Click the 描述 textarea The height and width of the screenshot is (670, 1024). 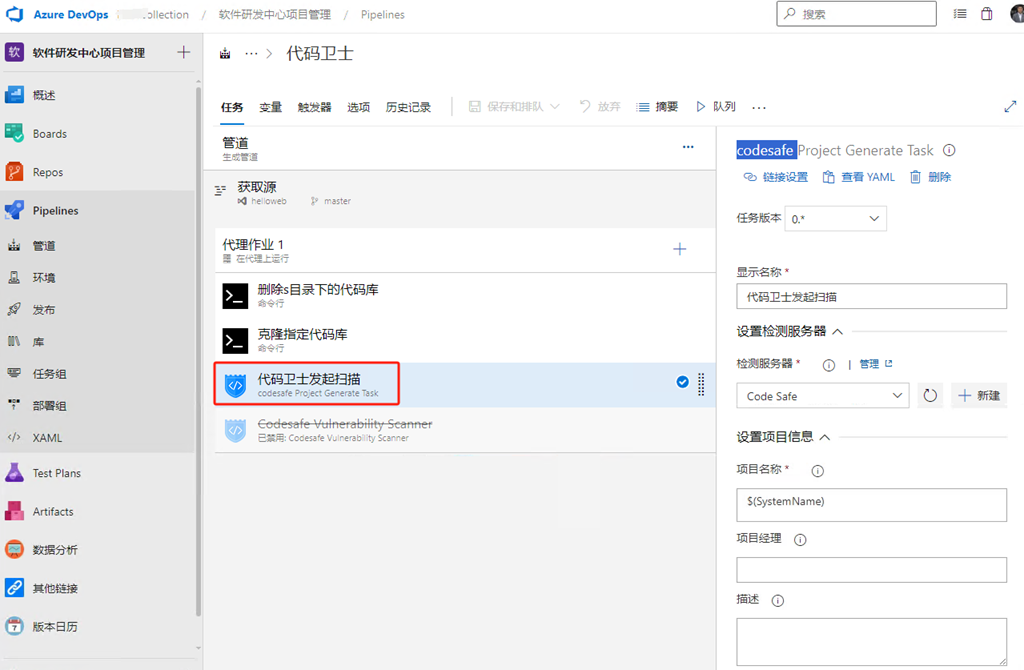click(x=871, y=642)
